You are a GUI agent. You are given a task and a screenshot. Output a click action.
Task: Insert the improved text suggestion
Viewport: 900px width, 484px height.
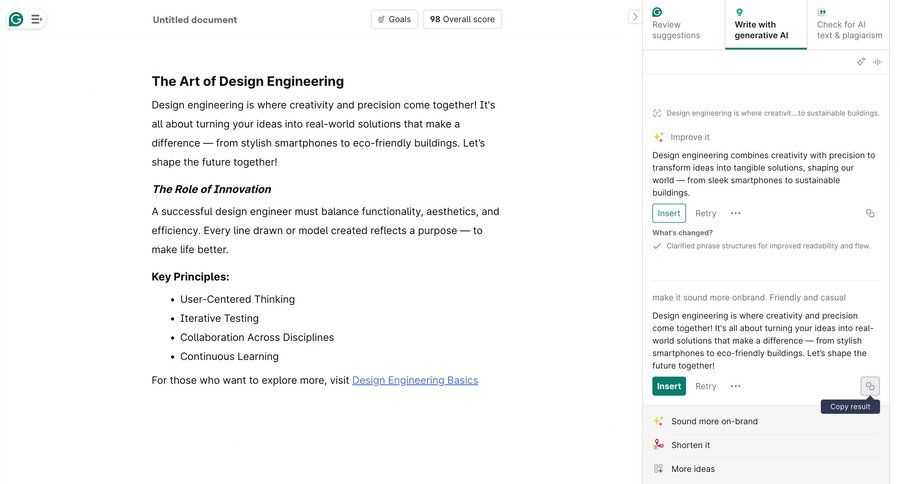[x=669, y=213]
